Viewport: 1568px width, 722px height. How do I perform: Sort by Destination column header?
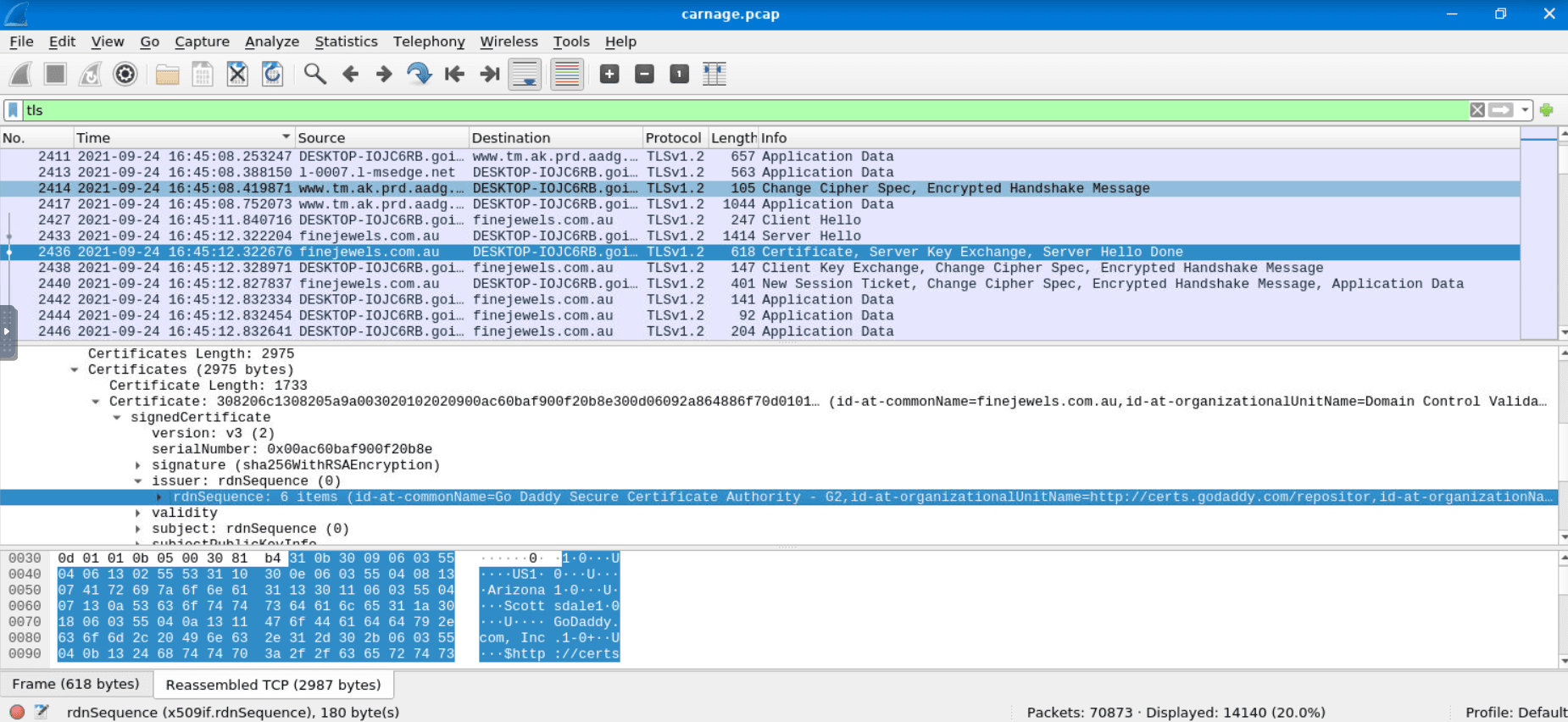[x=556, y=137]
